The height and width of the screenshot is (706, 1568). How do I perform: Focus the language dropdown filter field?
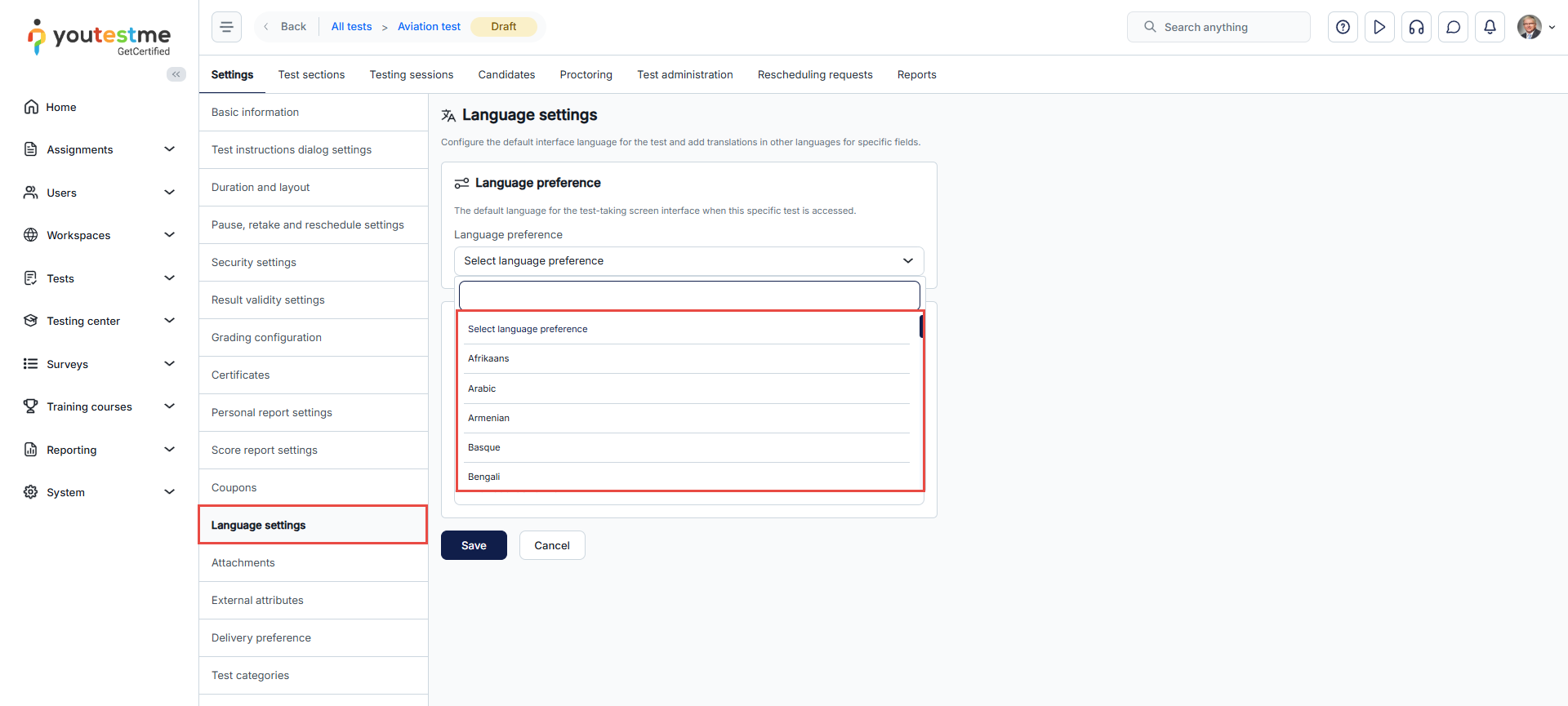point(689,295)
